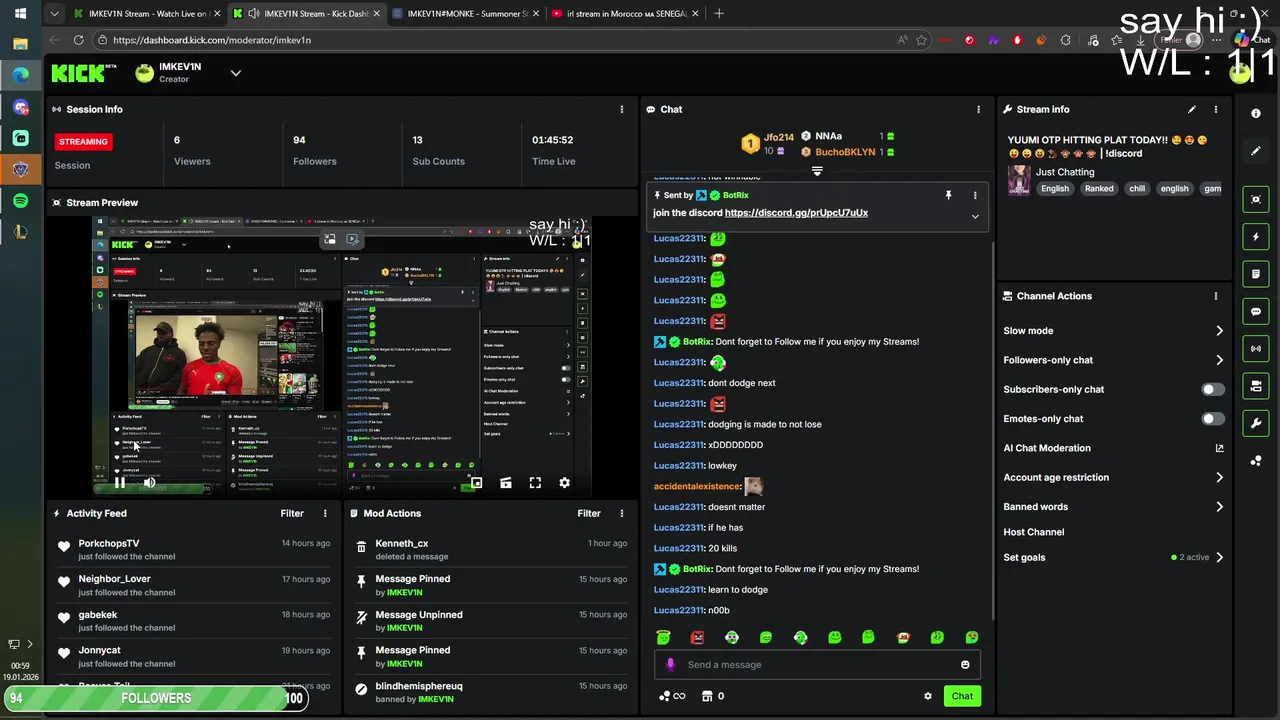Viewport: 1280px width, 720px height.
Task: Collapse the chat leaderboard using the handle
Action: pyautogui.click(x=817, y=171)
